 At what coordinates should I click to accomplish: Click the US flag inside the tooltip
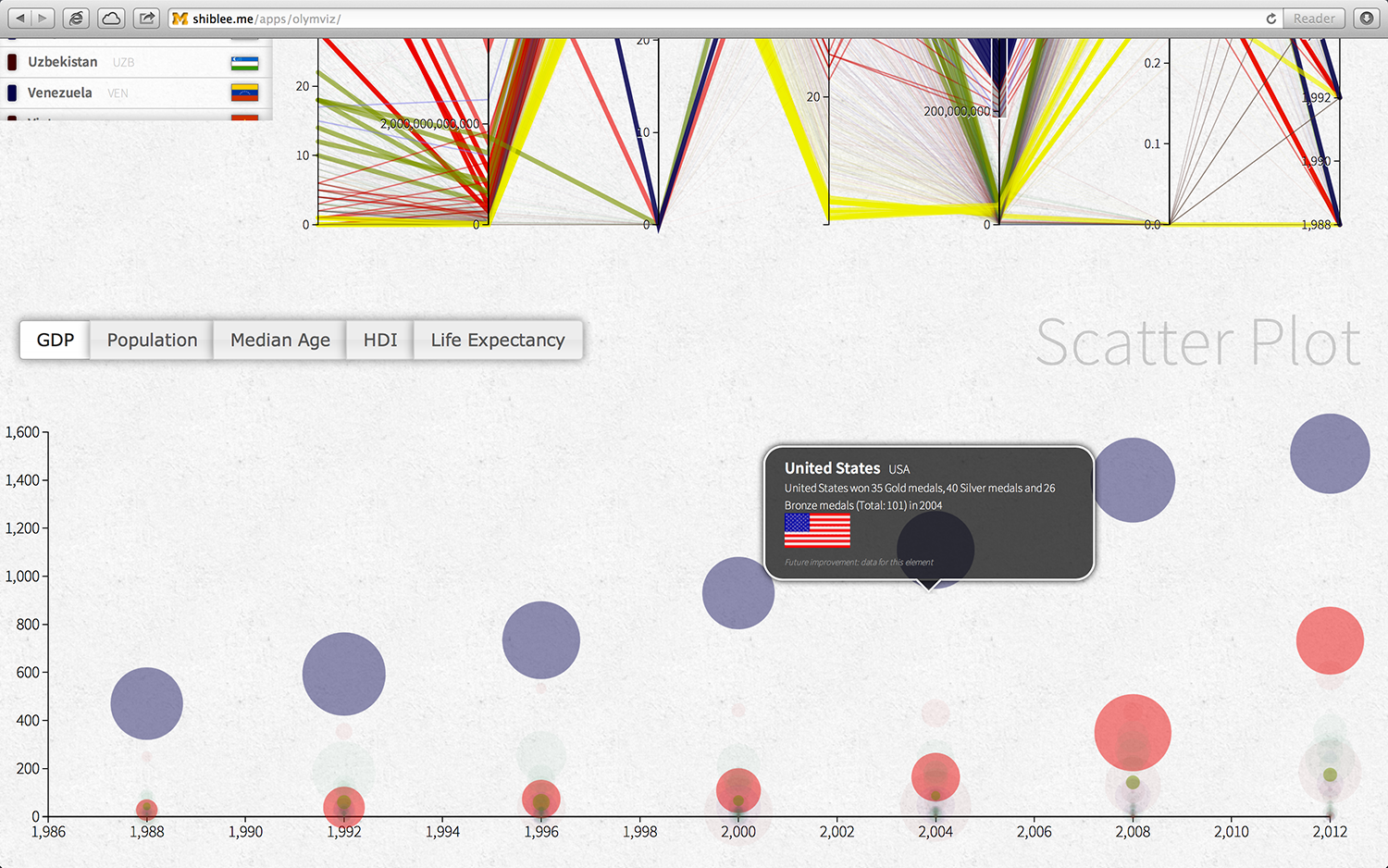pos(817,530)
